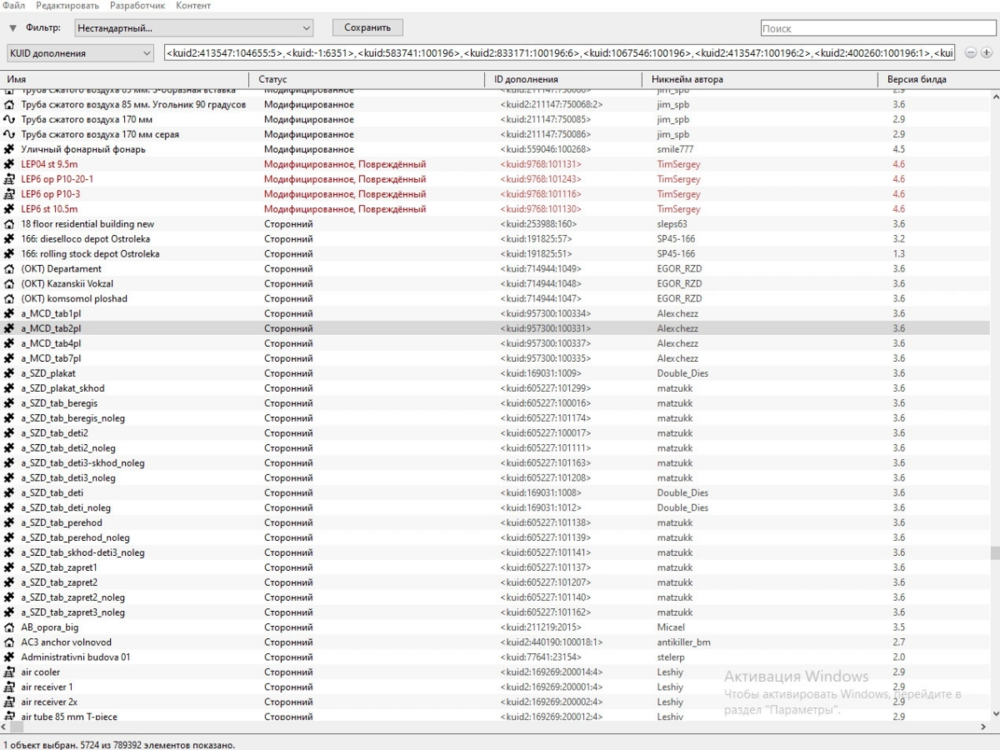
Task: Click the asset icon beside 'Уличный фонарный фонарь'
Action: (x=9, y=149)
